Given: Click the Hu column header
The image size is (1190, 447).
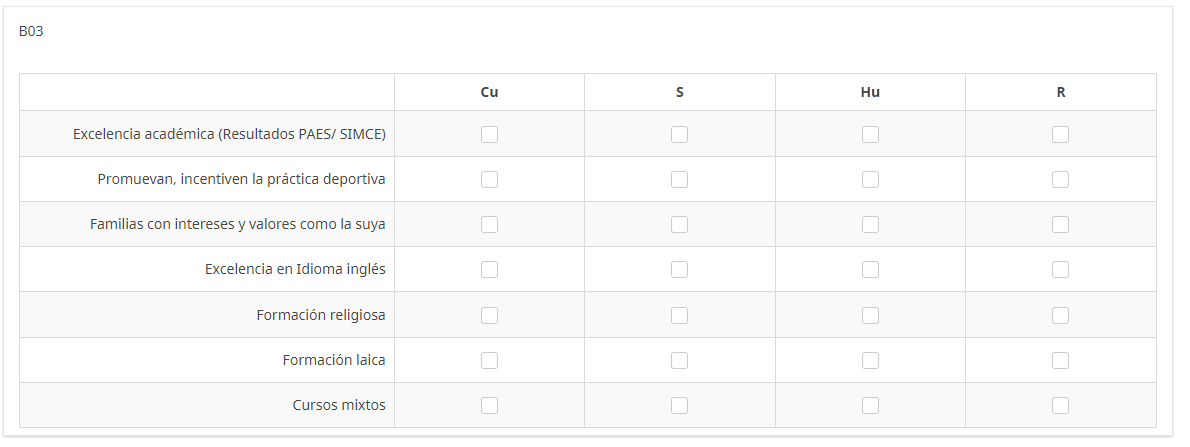Looking at the screenshot, I should (x=870, y=92).
